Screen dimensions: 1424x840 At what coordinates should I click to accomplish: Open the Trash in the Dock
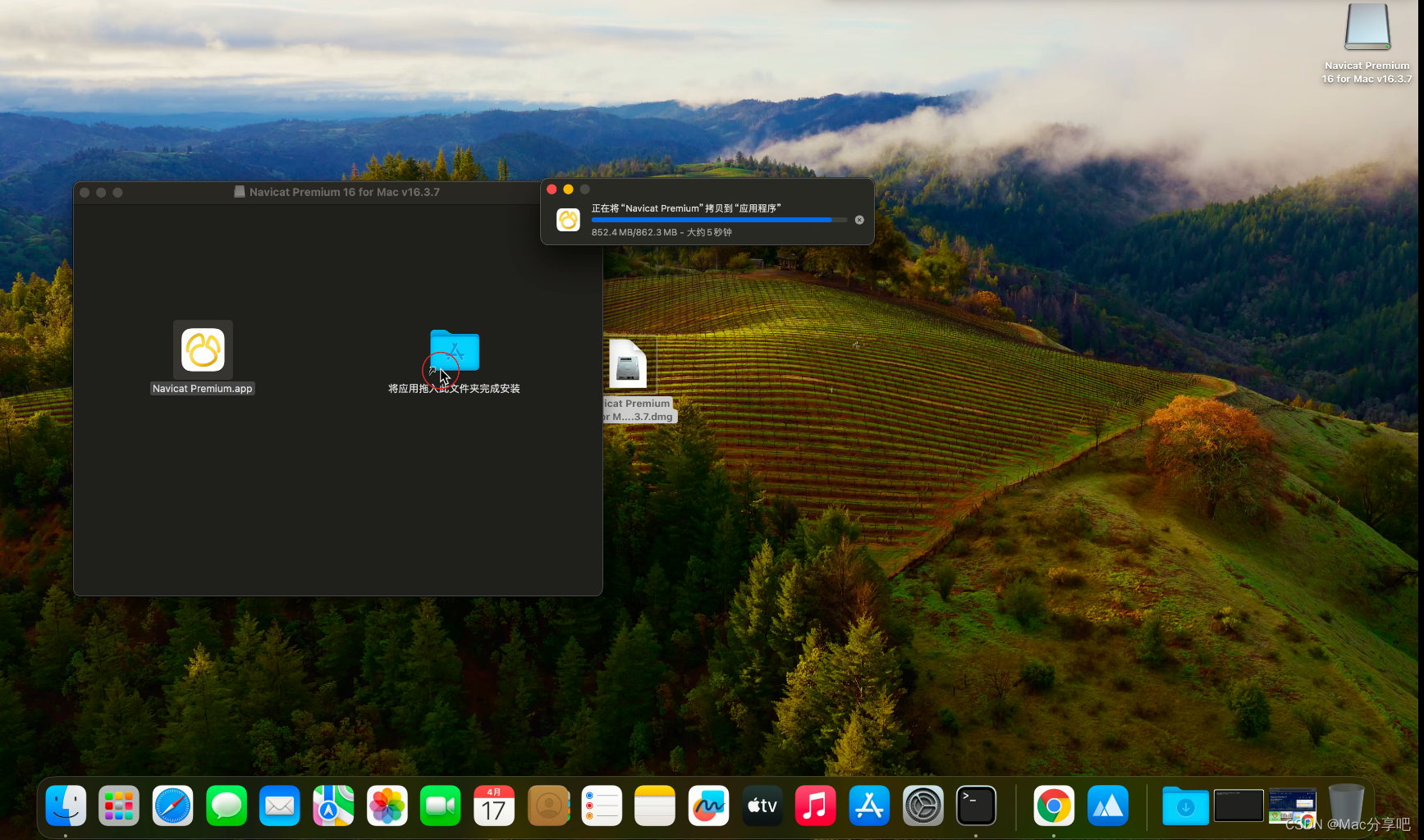[1346, 806]
